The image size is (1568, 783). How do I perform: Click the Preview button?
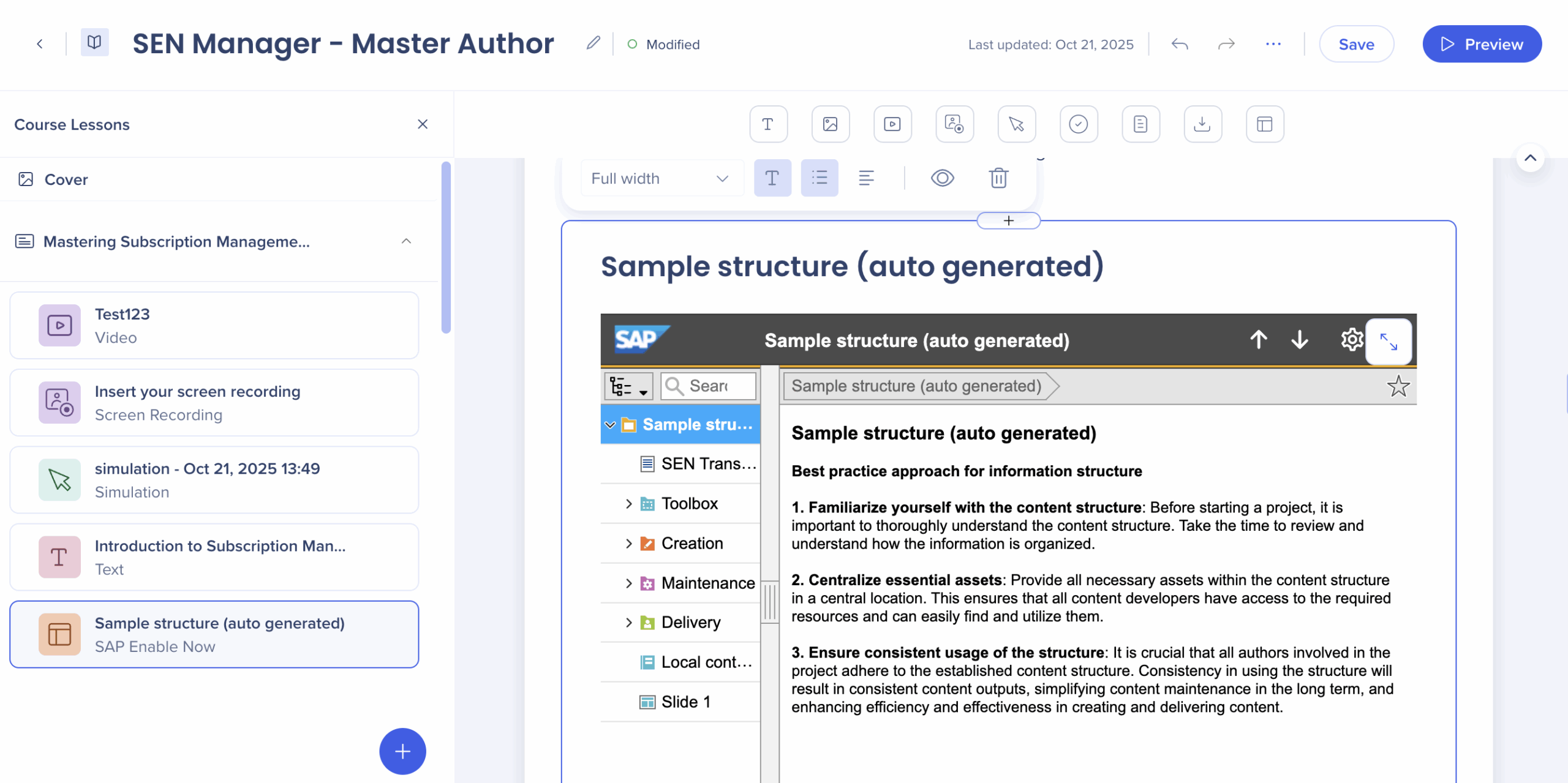pos(1482,44)
